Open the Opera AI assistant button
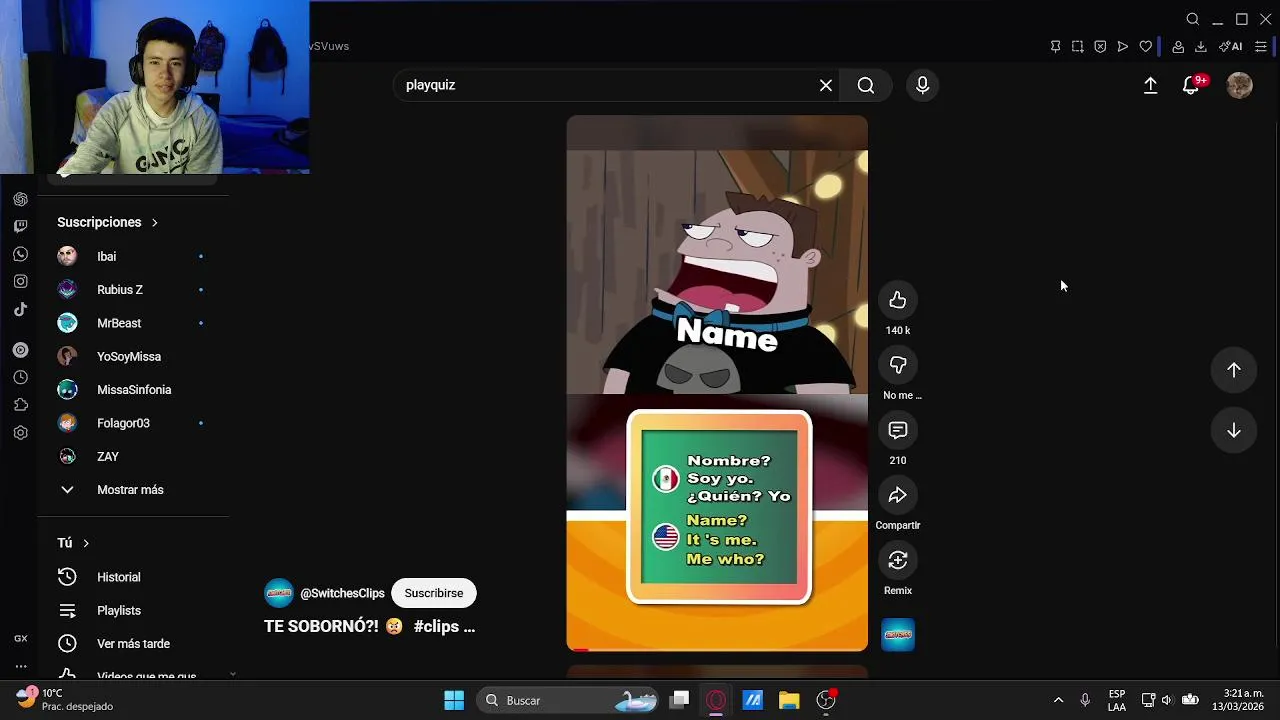The width and height of the screenshot is (1280, 720). coord(1231,47)
